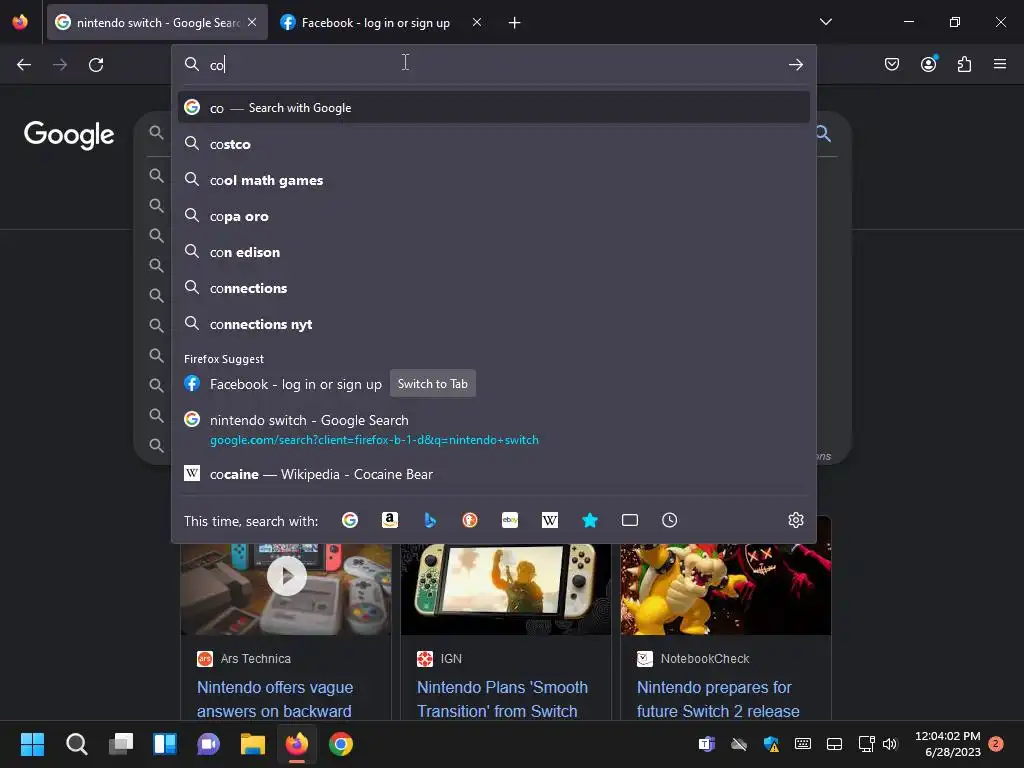Close the Facebook tab
Viewport: 1024px width, 768px height.
click(x=477, y=22)
